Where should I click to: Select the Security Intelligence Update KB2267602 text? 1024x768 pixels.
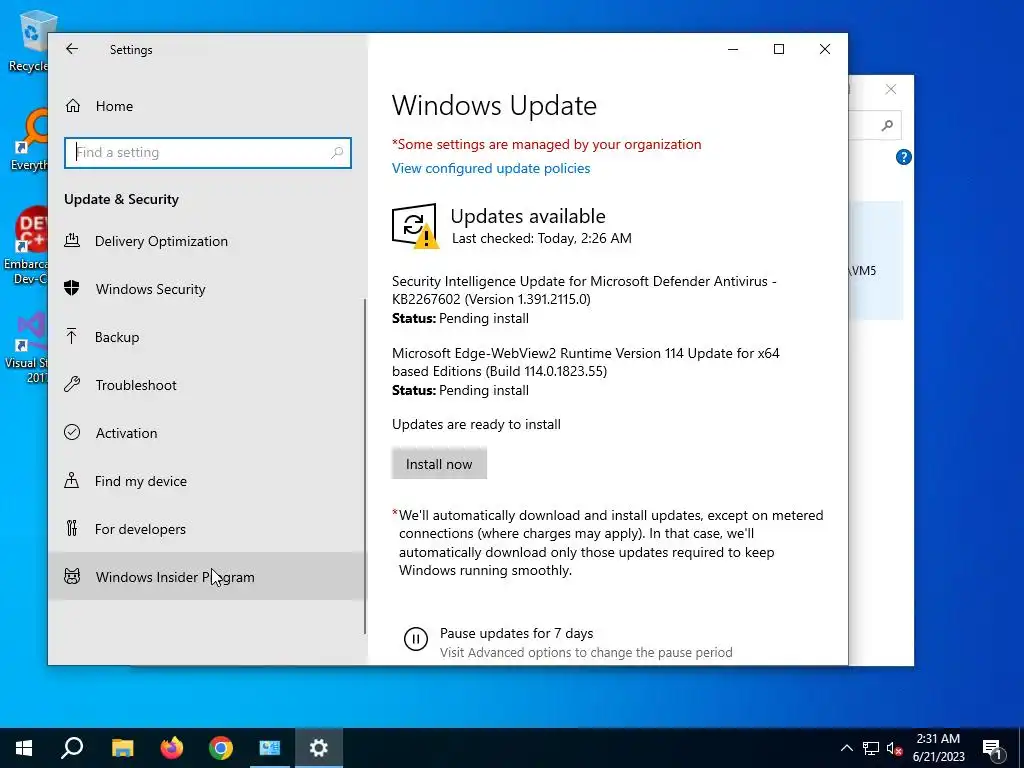coord(584,290)
